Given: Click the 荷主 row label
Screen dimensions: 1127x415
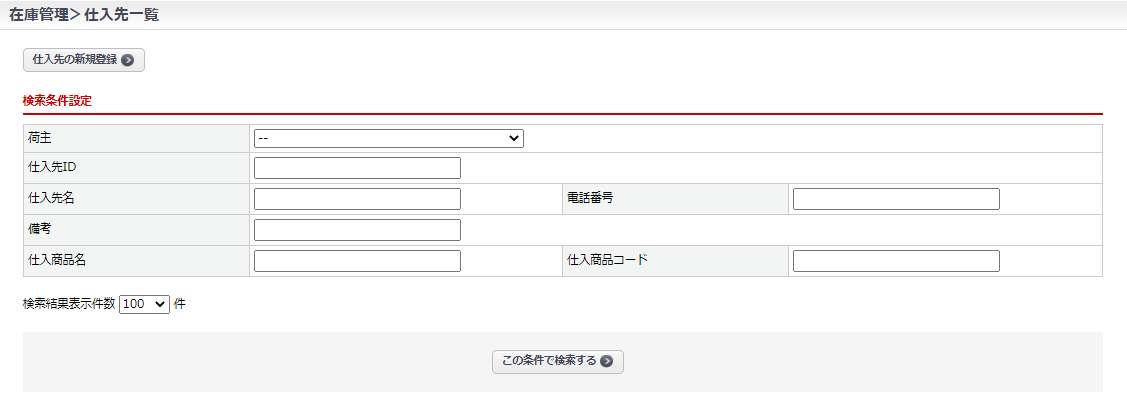Looking at the screenshot, I should coord(40,137).
